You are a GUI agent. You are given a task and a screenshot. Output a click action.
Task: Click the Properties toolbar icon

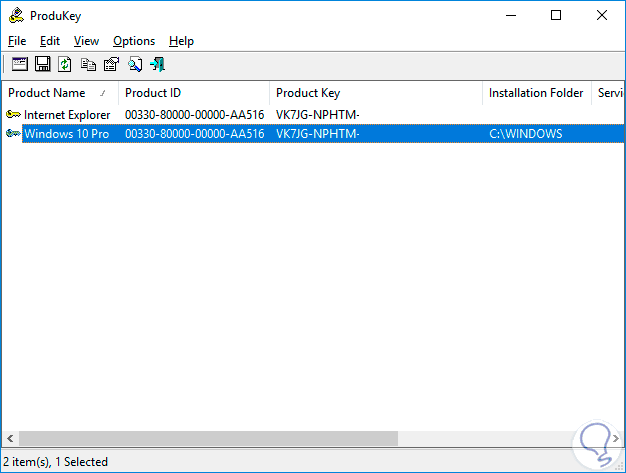(x=111, y=64)
